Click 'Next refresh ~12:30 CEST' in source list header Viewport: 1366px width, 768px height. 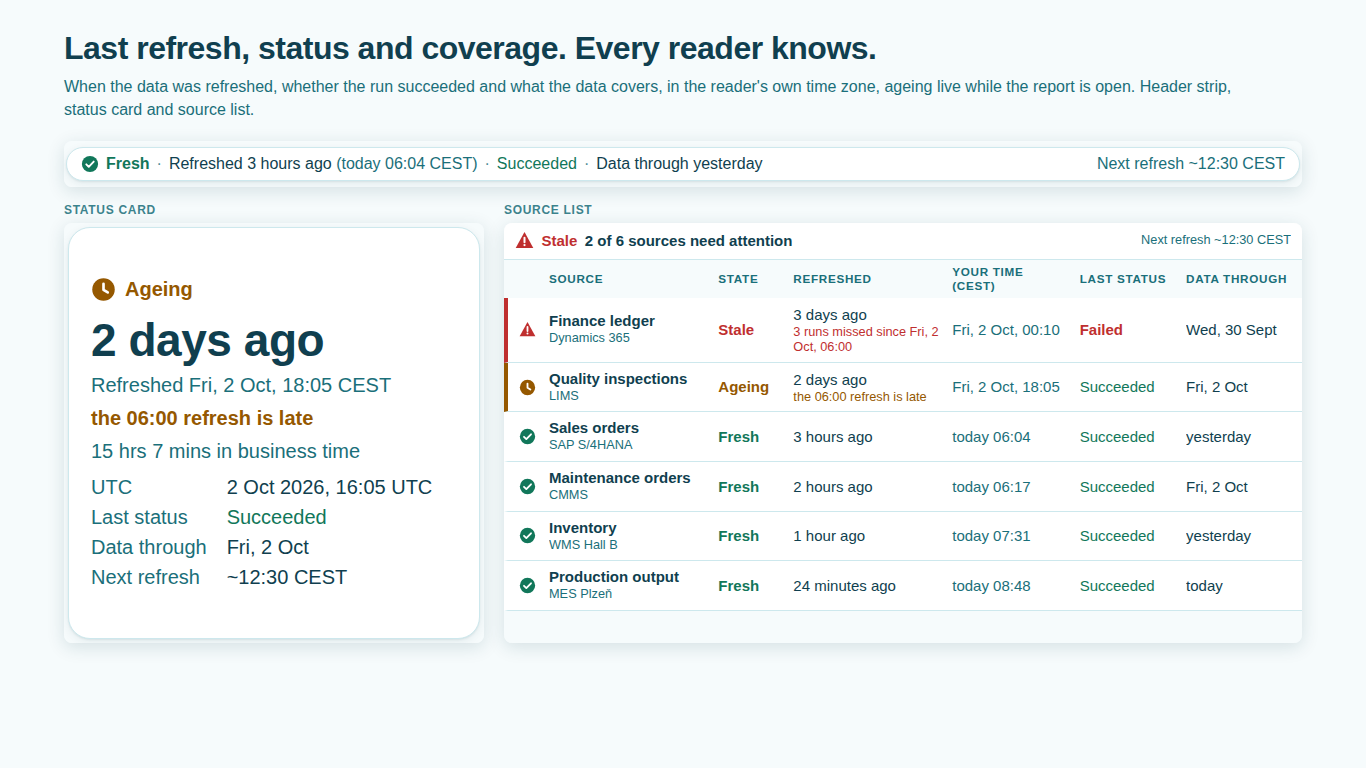tap(1216, 240)
